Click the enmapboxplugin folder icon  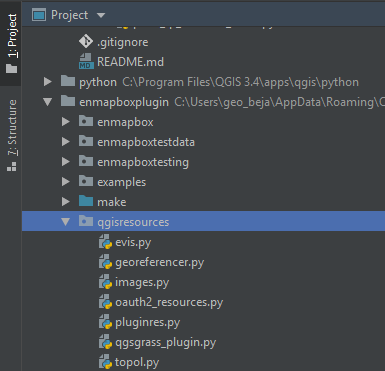[x=68, y=101]
